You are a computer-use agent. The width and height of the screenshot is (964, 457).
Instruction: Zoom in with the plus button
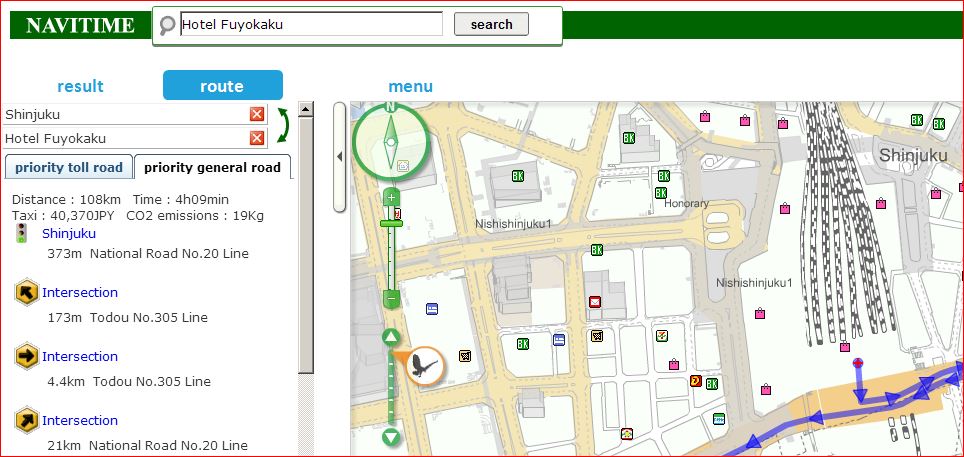392,197
